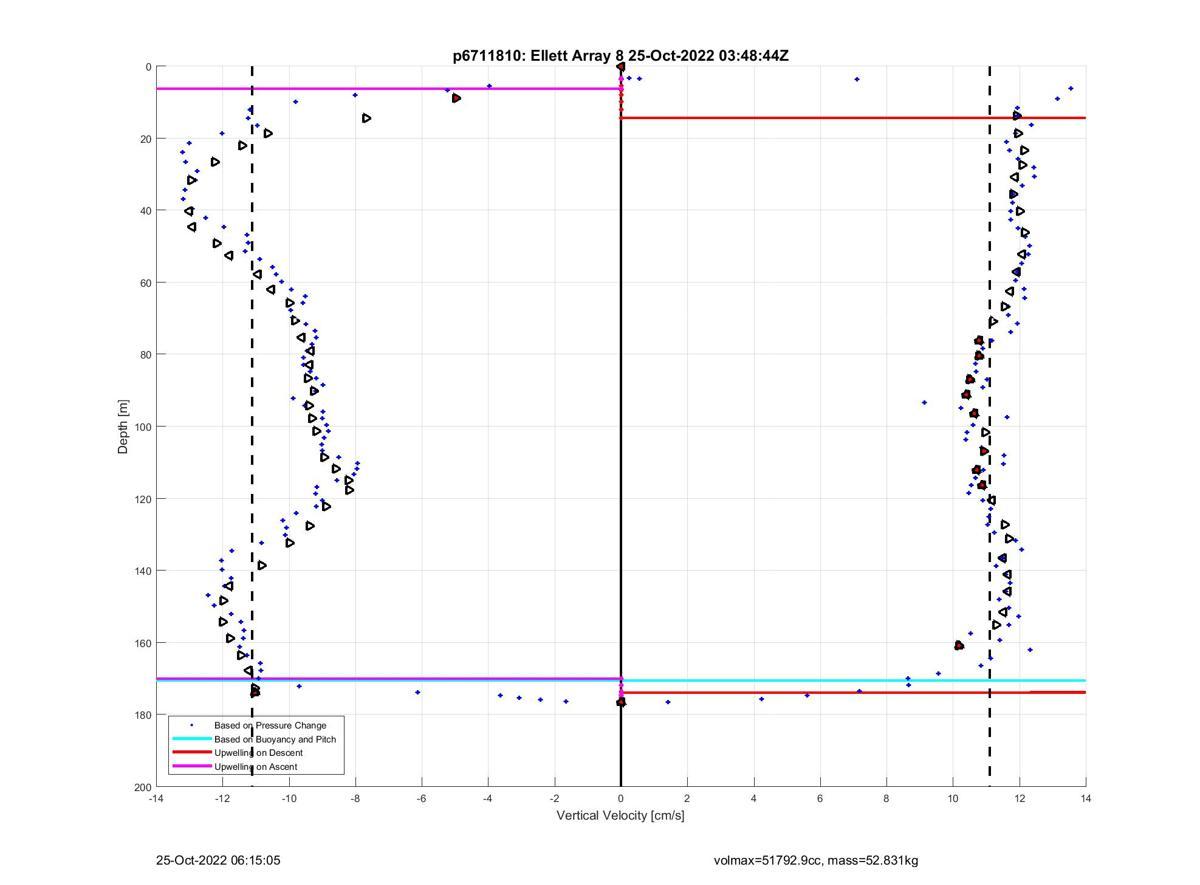Click the '180' tick on the depth axis
The image size is (1200, 885).
pos(142,715)
